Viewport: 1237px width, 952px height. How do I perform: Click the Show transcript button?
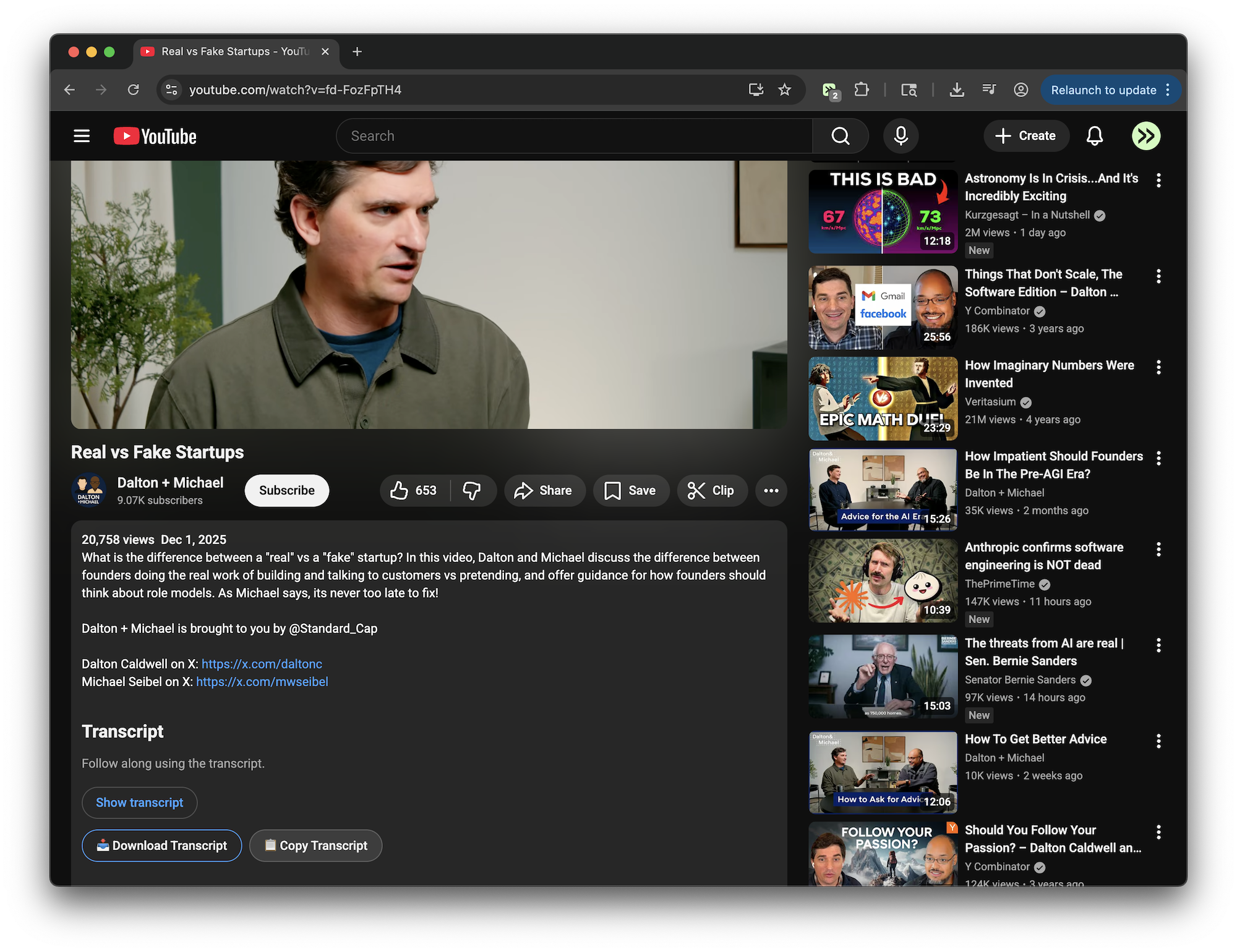139,802
